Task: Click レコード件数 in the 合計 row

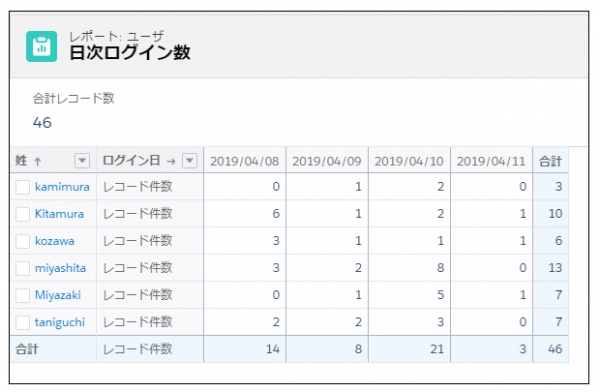Action: (x=138, y=349)
